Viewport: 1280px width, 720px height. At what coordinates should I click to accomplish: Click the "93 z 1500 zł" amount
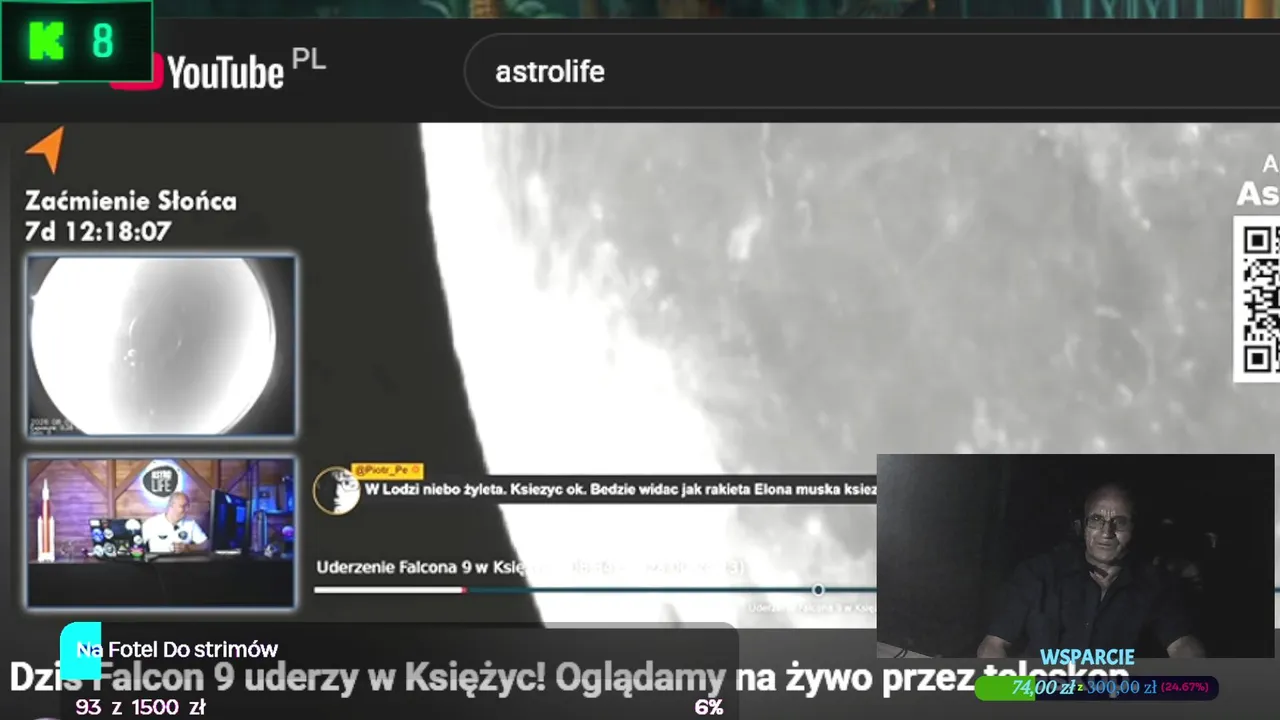point(140,708)
